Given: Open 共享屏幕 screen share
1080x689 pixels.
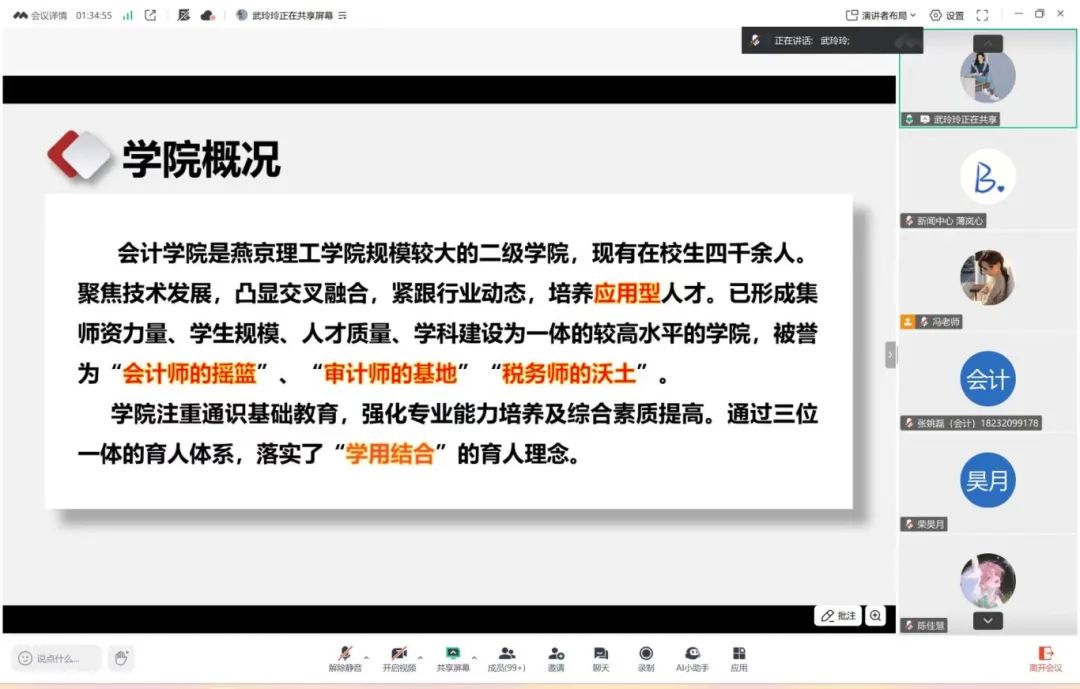Looking at the screenshot, I should coord(453,657).
